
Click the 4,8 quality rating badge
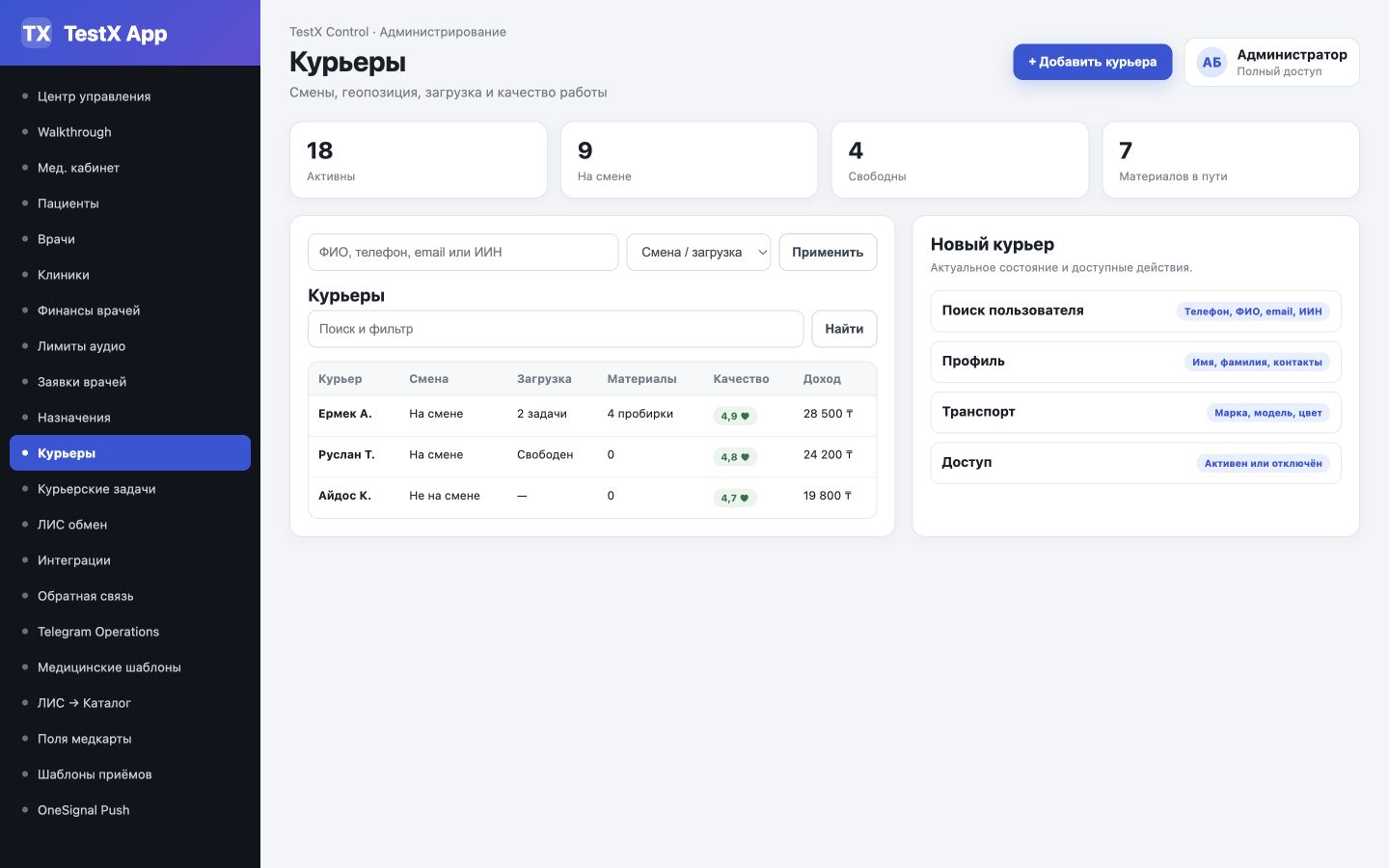pos(735,457)
